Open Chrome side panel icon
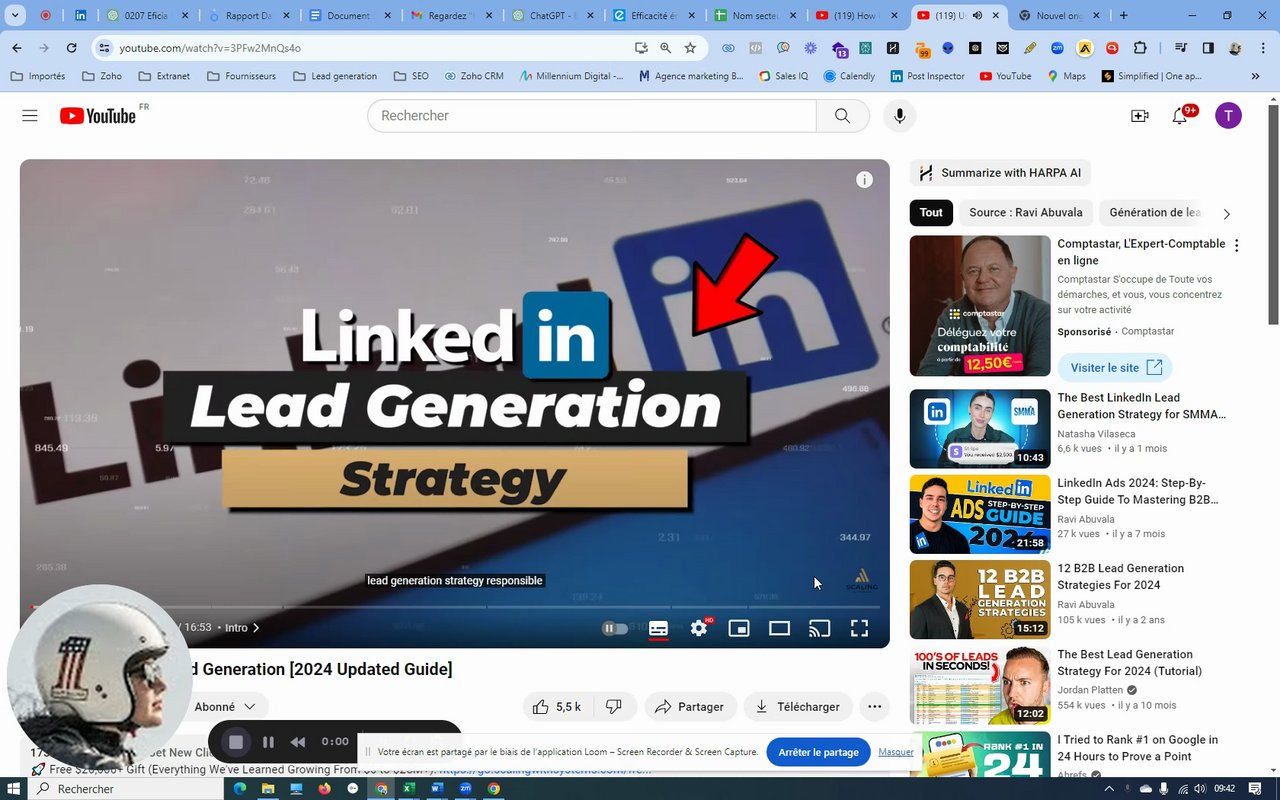This screenshot has height=800, width=1280. coord(1208,48)
